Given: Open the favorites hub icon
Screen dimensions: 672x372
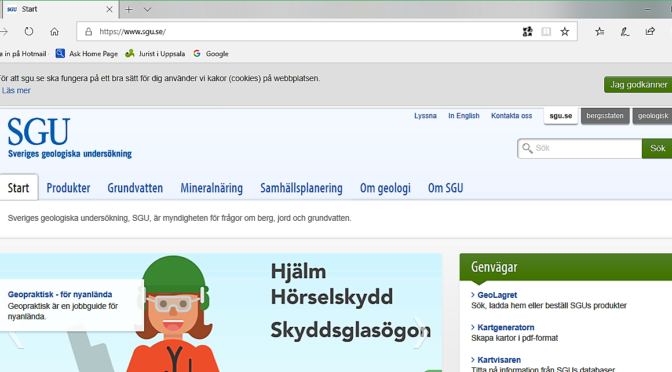Looking at the screenshot, I should 600,31.
